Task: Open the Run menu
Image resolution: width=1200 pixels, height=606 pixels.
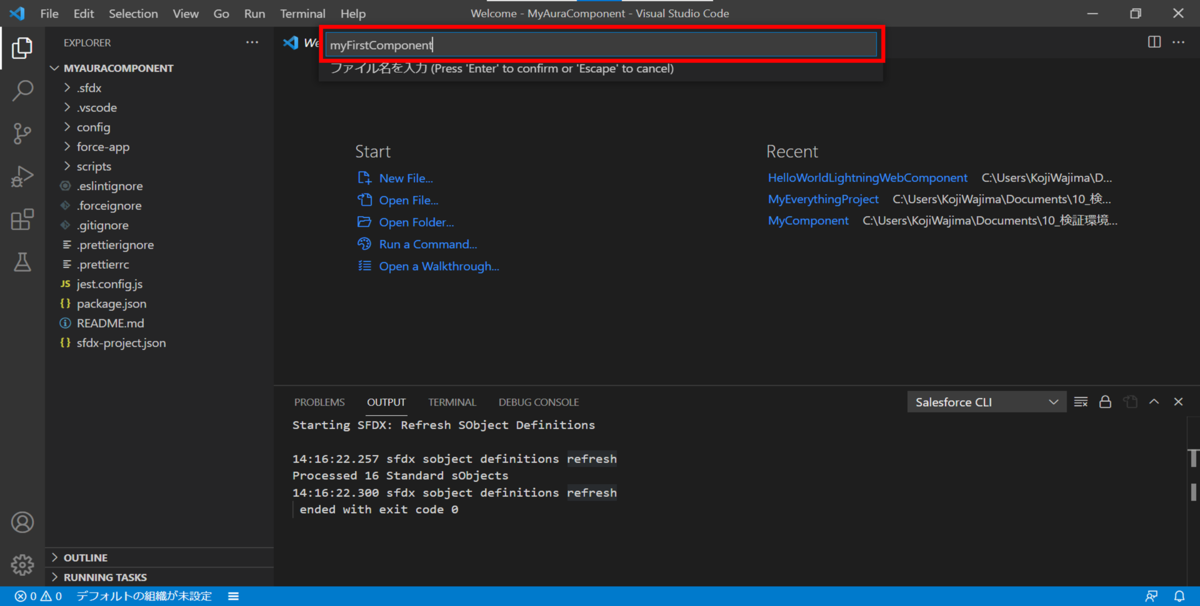Action: [255, 14]
